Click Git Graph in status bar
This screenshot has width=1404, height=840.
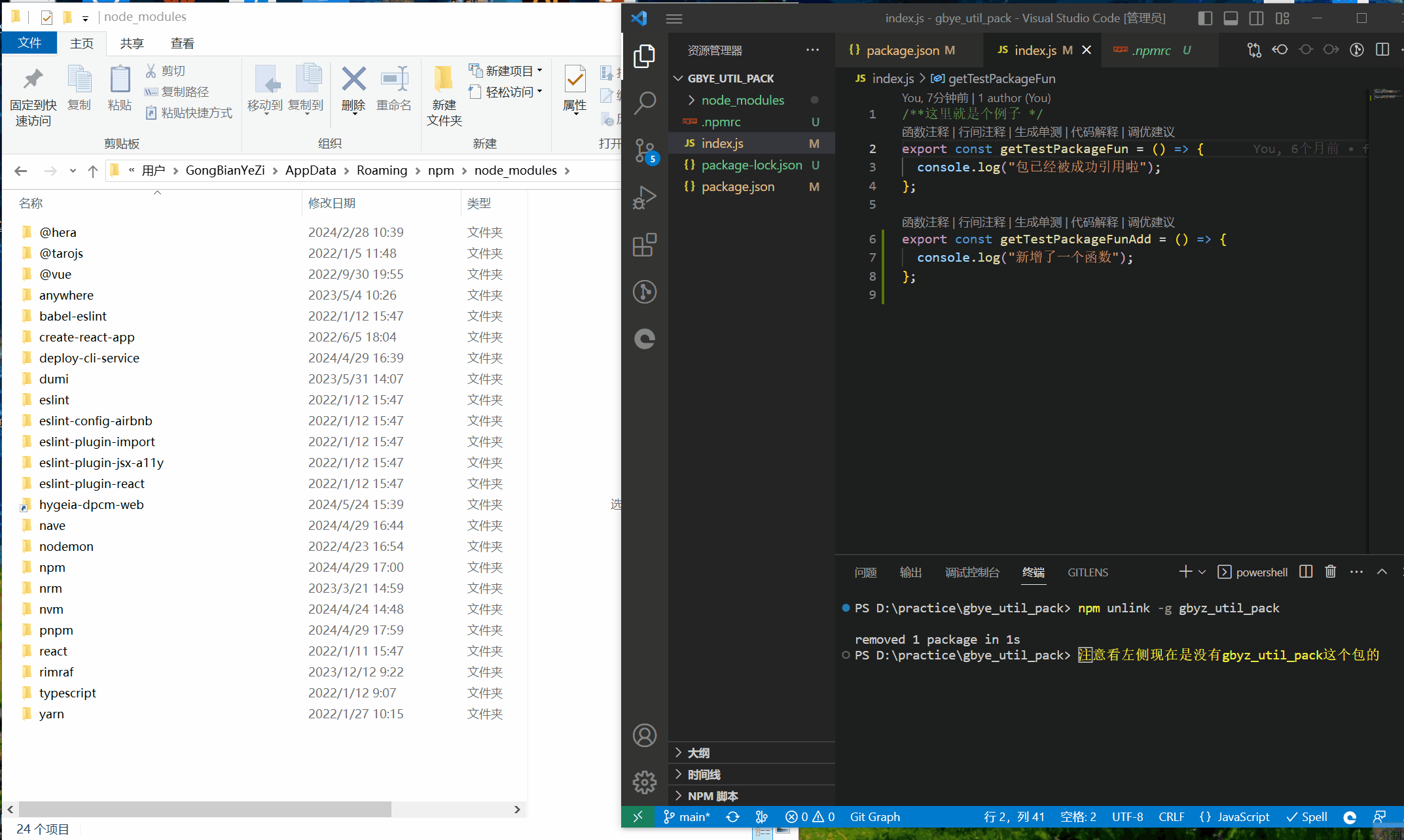(x=874, y=816)
